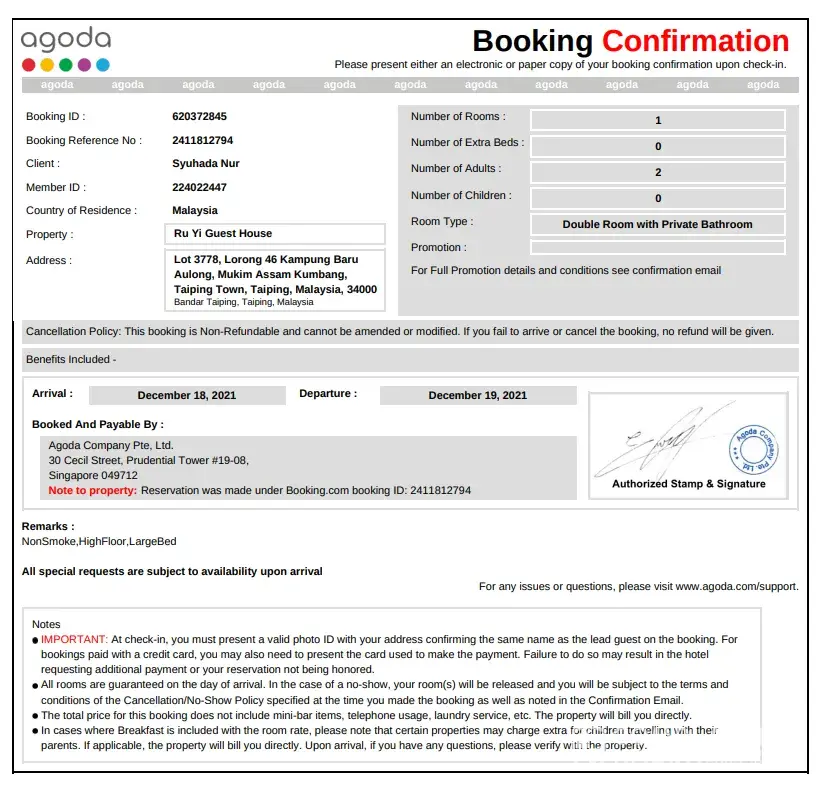Viewport: 833px width, 790px height.
Task: Select the Ru Yi Guest House property field
Action: (275, 234)
